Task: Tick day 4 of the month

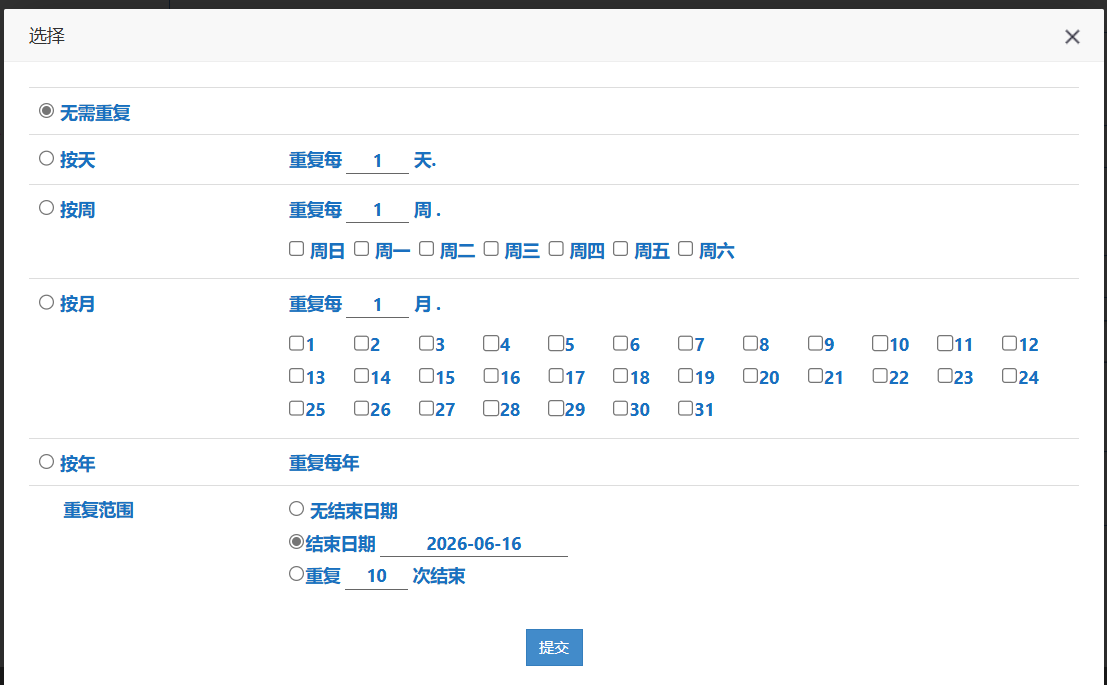Action: pos(491,343)
